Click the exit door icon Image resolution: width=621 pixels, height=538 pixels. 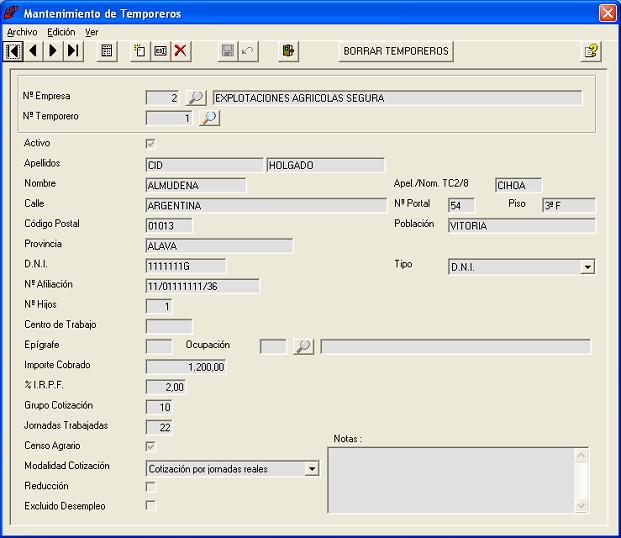click(288, 51)
